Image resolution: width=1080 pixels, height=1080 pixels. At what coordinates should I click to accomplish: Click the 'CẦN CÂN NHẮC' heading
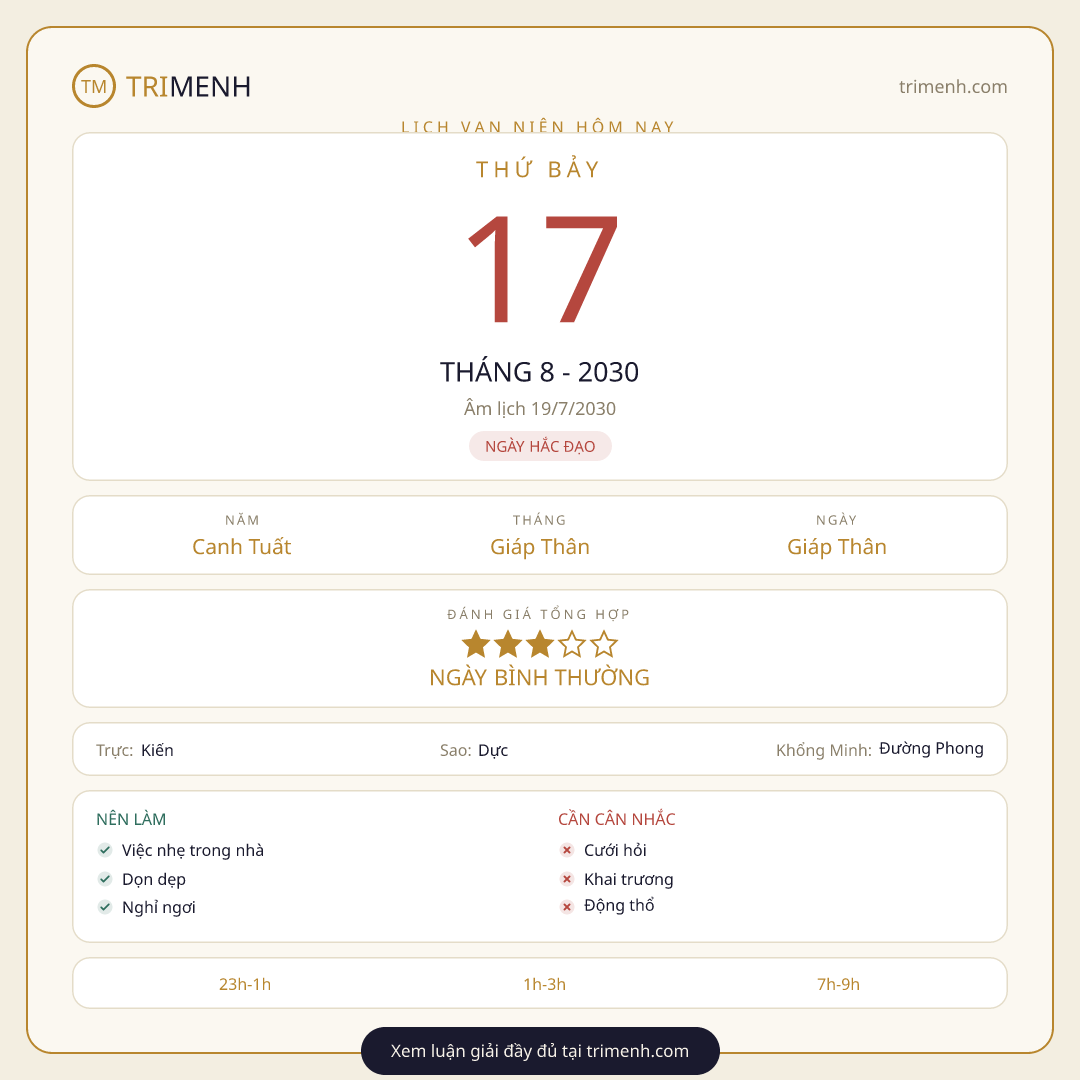point(616,819)
